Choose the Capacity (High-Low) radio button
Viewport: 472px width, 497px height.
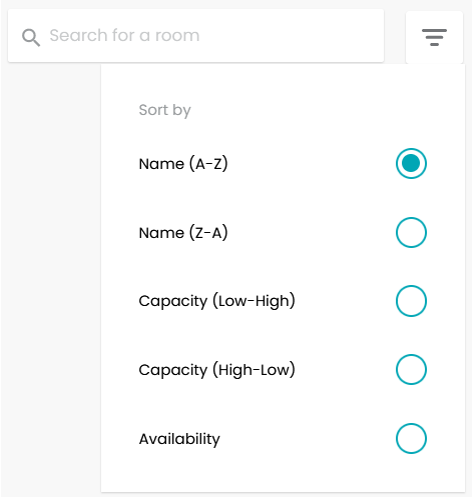coord(411,369)
